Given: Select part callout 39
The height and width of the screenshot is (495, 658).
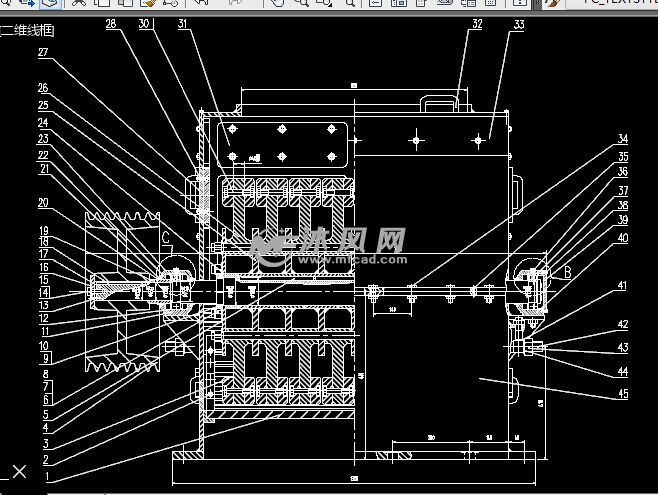Looking at the screenshot, I should click(x=623, y=220).
